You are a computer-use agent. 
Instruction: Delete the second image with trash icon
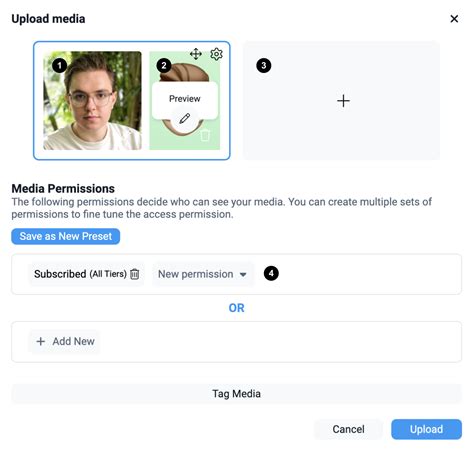(x=205, y=135)
